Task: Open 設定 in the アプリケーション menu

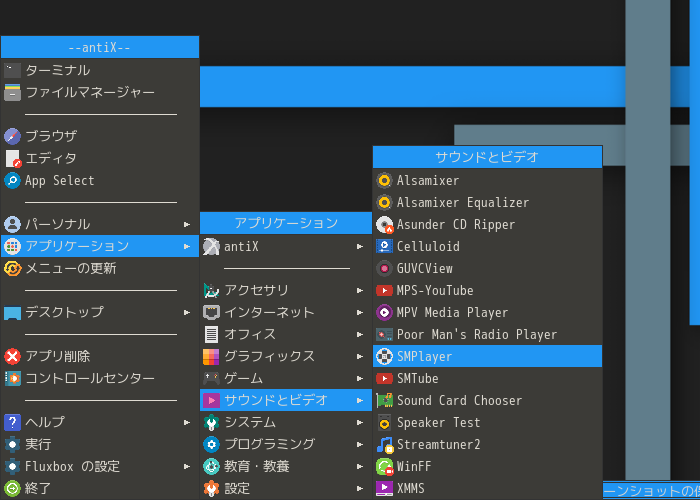Action: 286,488
